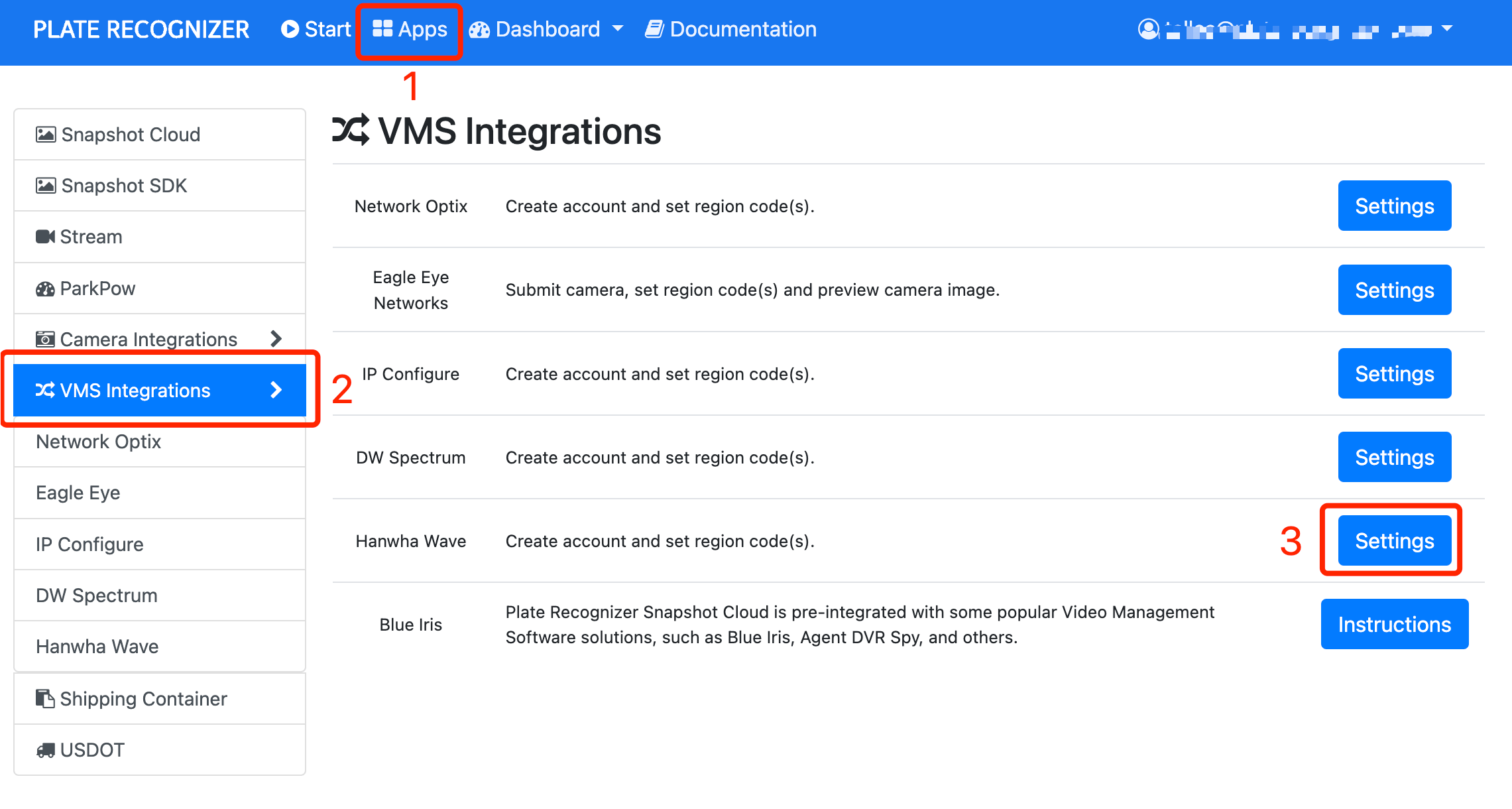
Task: Open Network Optix sidebar sub-item
Action: click(160, 442)
